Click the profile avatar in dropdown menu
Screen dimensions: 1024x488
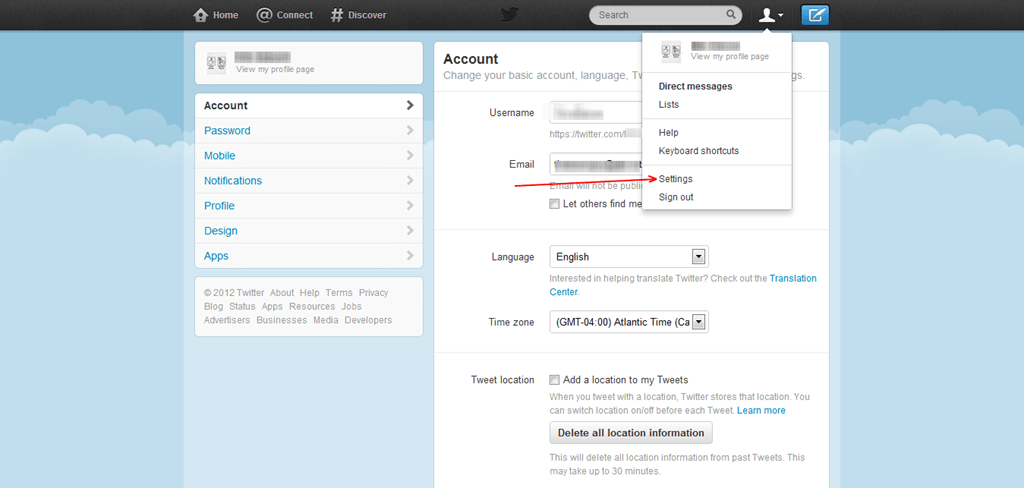(671, 51)
